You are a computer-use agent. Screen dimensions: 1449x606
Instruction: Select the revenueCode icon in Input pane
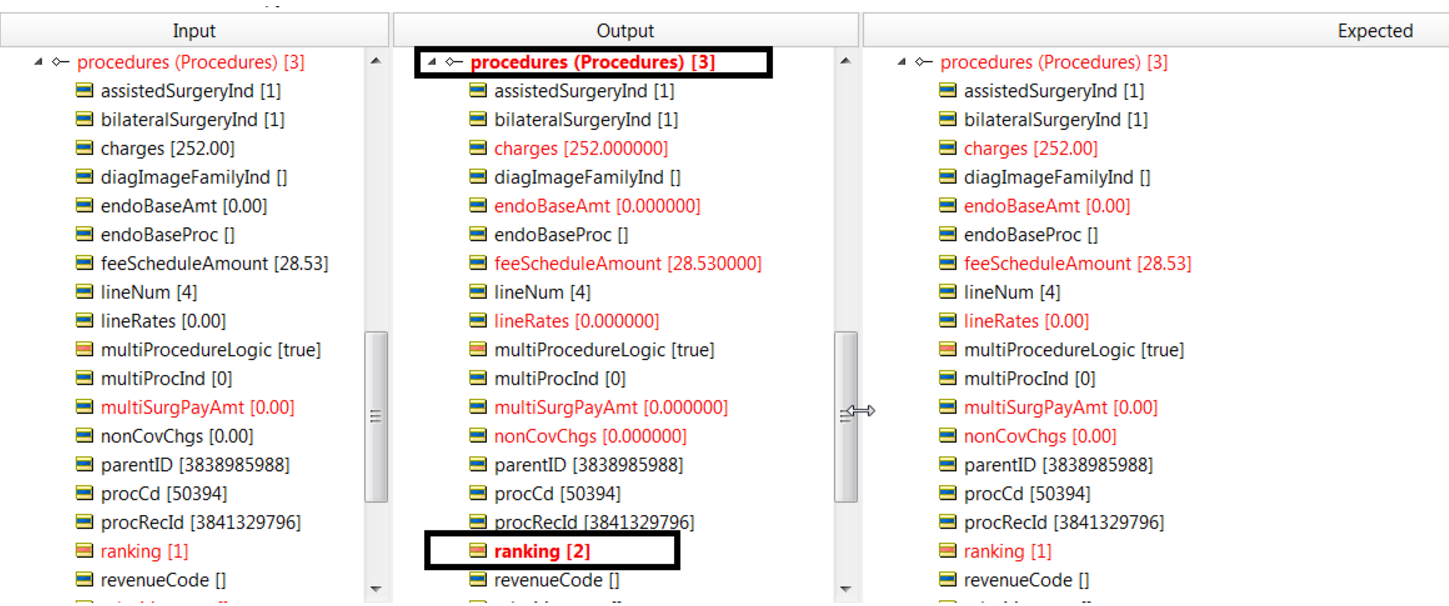84,580
